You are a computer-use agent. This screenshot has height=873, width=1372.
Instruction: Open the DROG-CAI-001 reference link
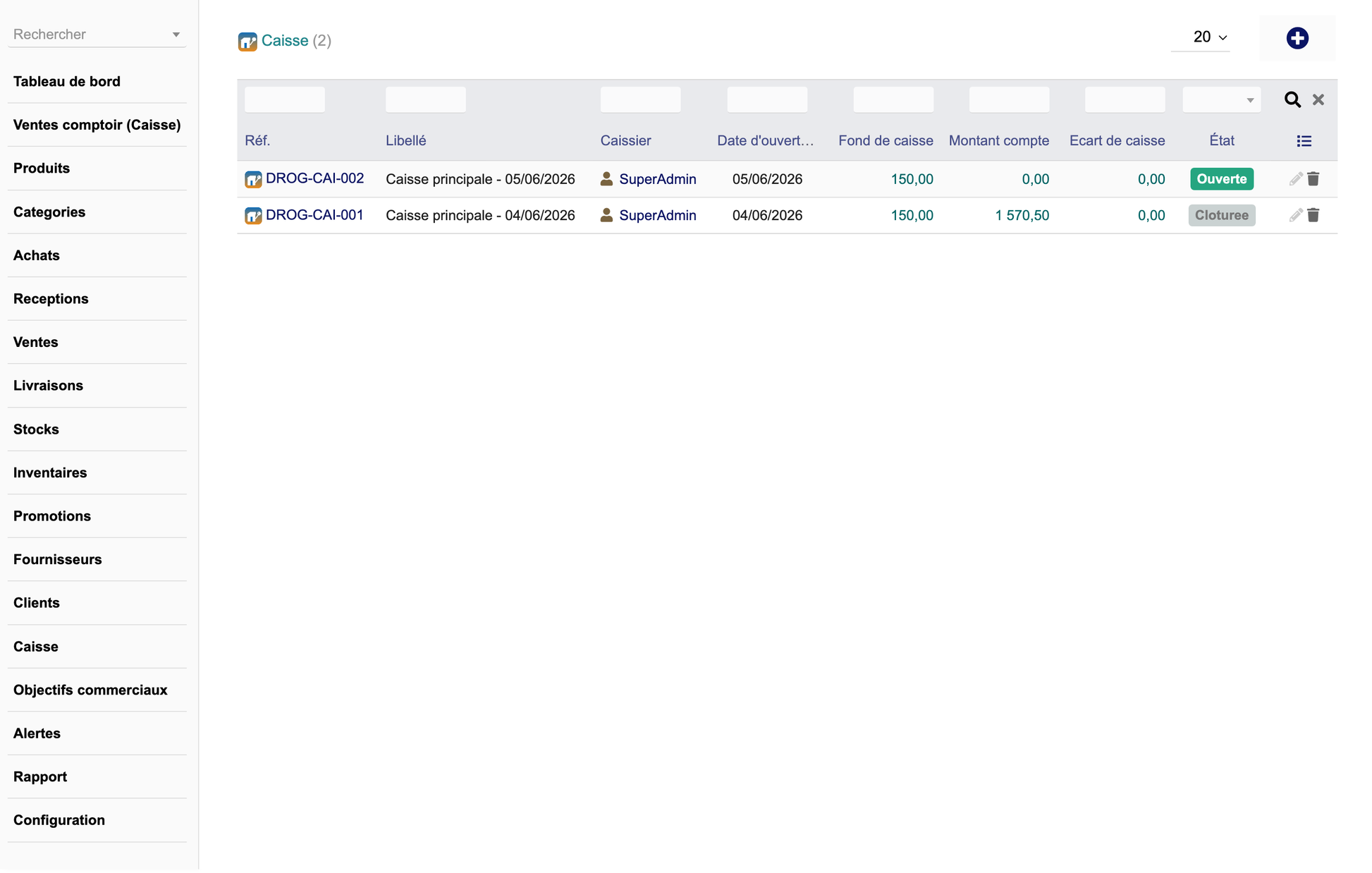pyautogui.click(x=314, y=214)
